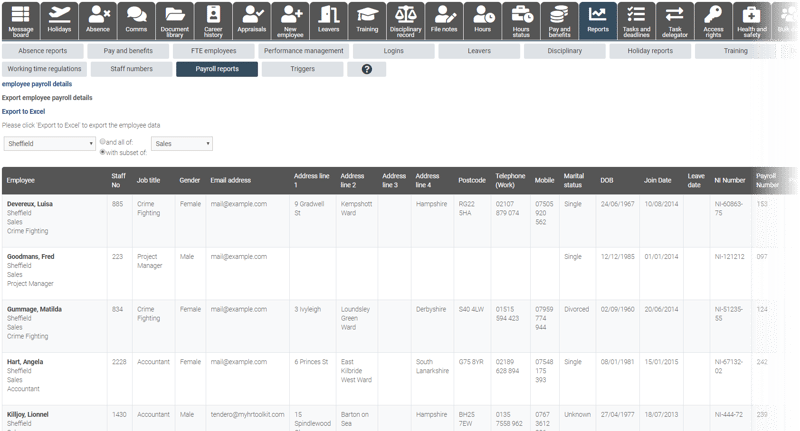Click employee name Hart, Angela
Viewport: 800px width, 431px height.
pos(25,362)
